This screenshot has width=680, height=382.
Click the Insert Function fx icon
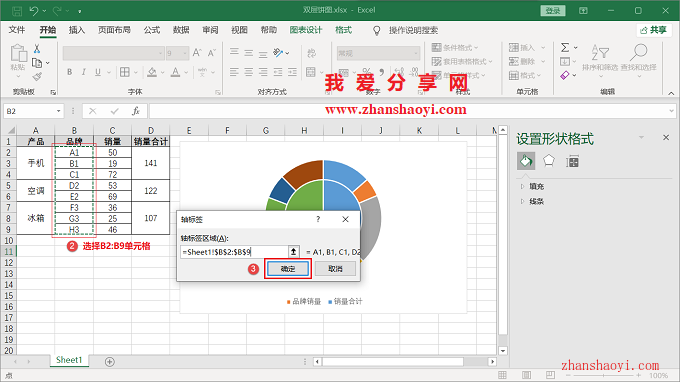136,111
